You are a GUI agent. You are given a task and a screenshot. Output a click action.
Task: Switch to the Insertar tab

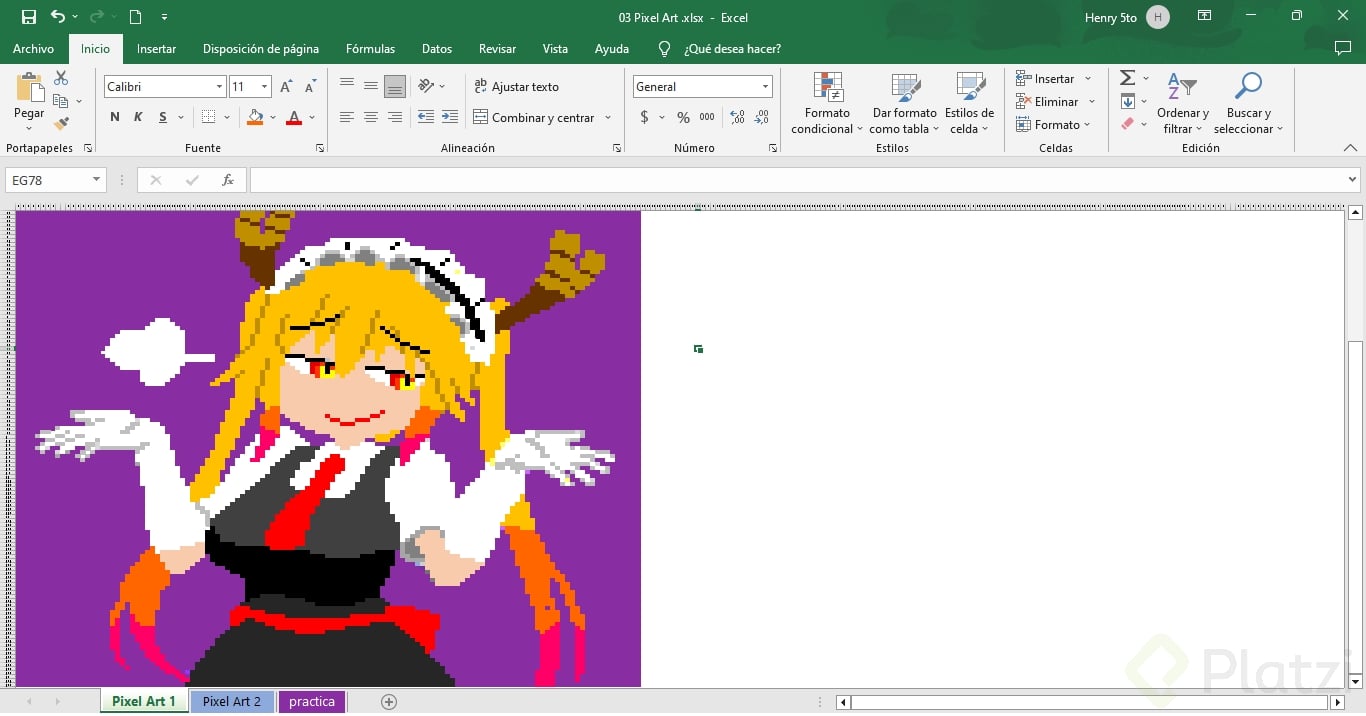tap(156, 48)
